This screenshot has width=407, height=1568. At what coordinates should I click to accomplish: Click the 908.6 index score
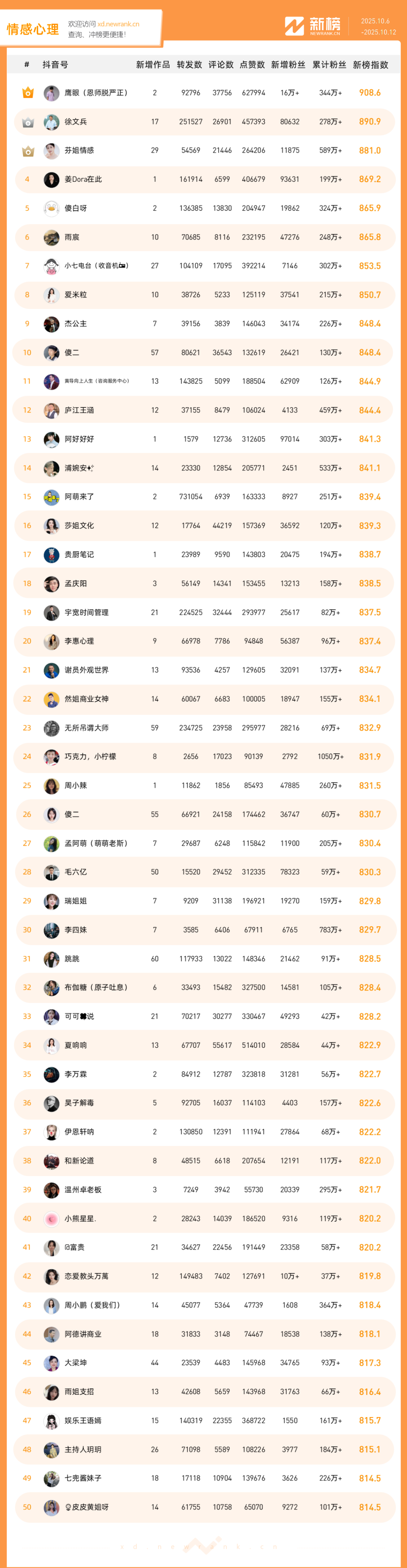369,92
